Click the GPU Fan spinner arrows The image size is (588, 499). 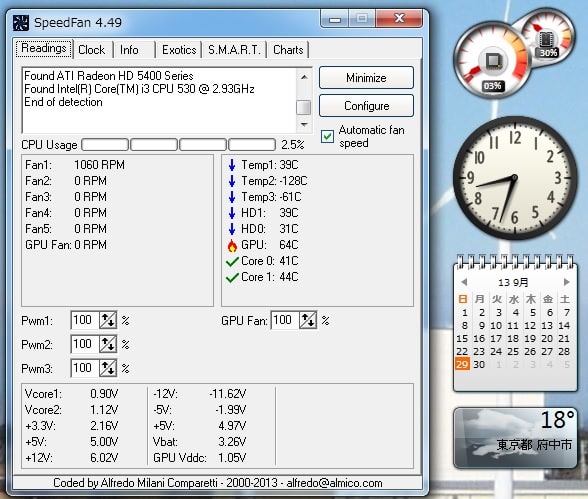point(308,321)
